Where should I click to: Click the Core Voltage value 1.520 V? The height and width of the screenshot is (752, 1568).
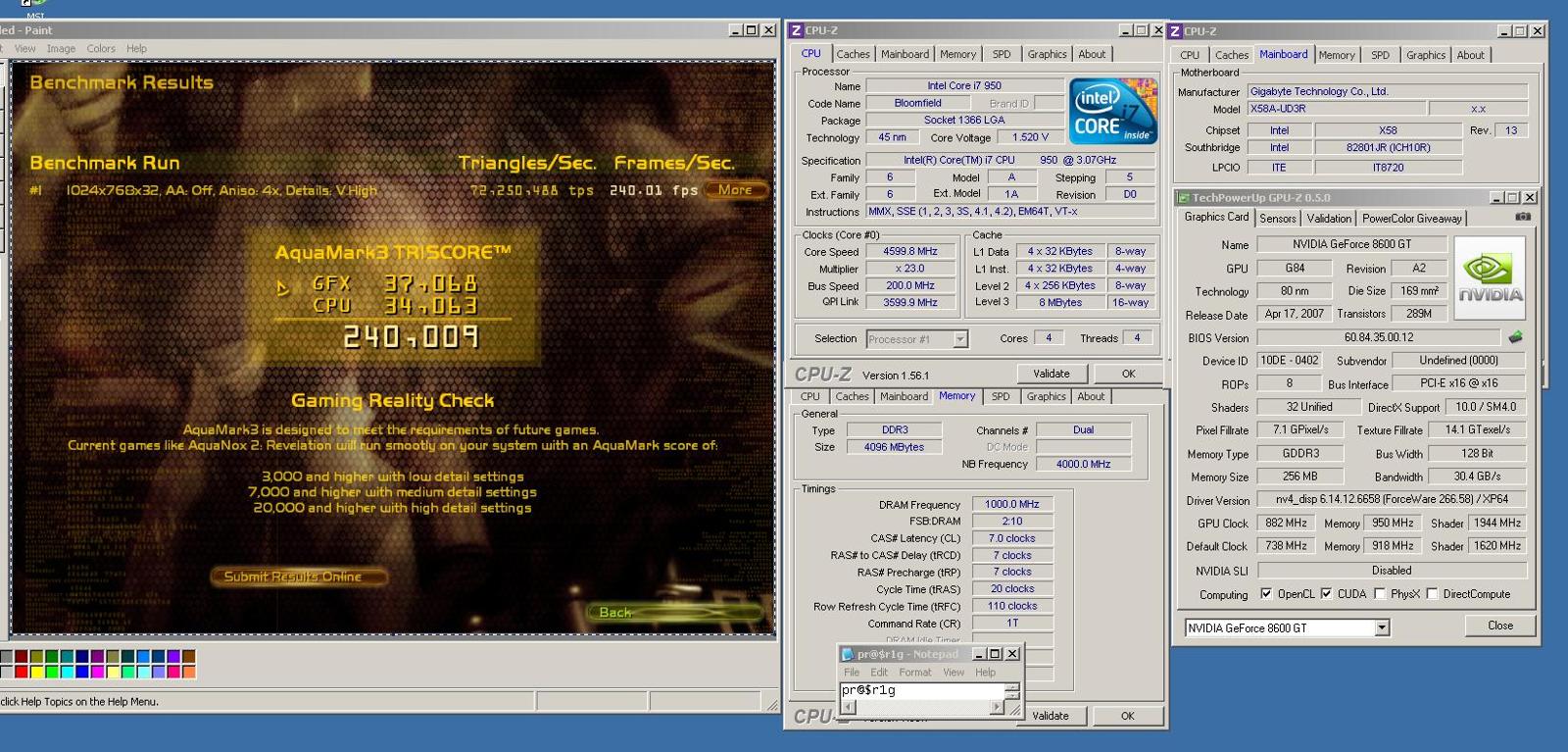[x=1031, y=137]
